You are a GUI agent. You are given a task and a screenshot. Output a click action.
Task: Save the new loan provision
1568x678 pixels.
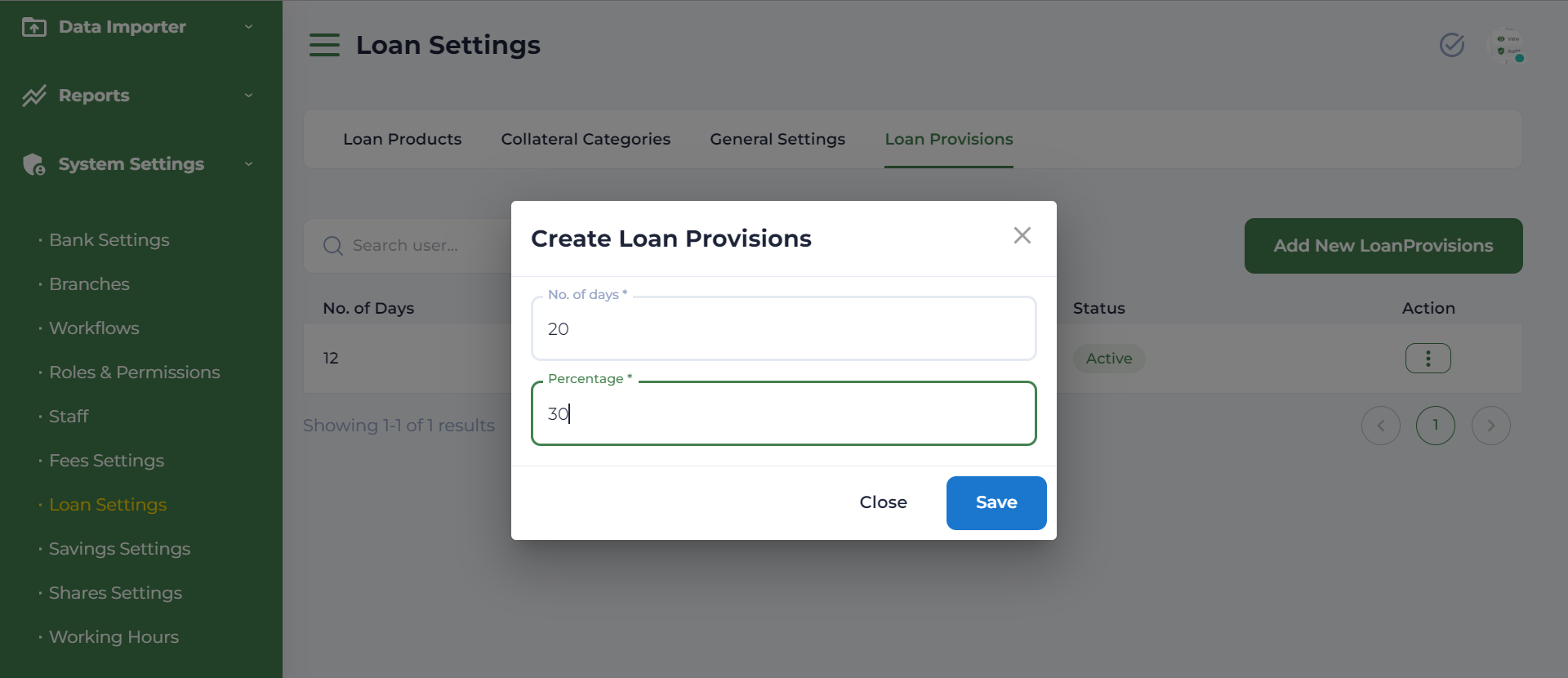pos(996,503)
